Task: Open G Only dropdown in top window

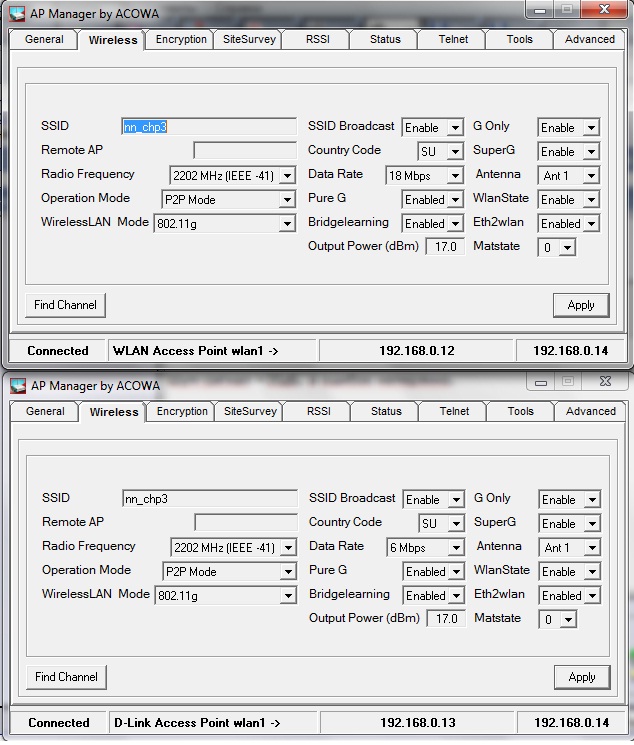Action: pos(569,127)
